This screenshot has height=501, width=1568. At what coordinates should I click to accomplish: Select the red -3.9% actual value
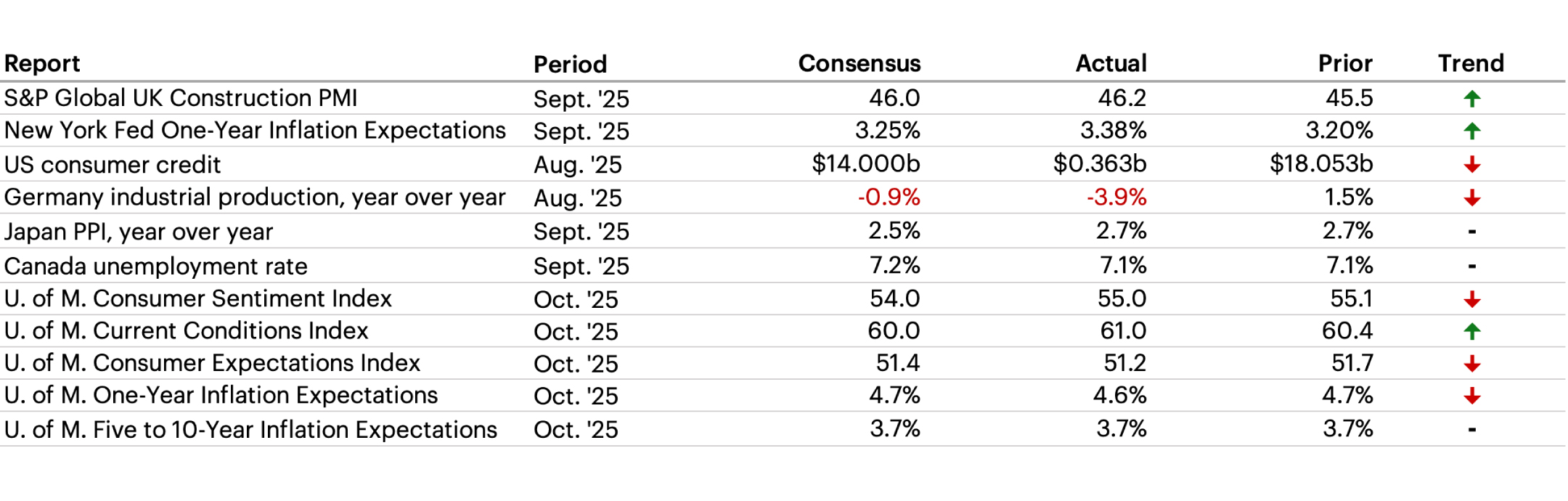(x=1116, y=197)
